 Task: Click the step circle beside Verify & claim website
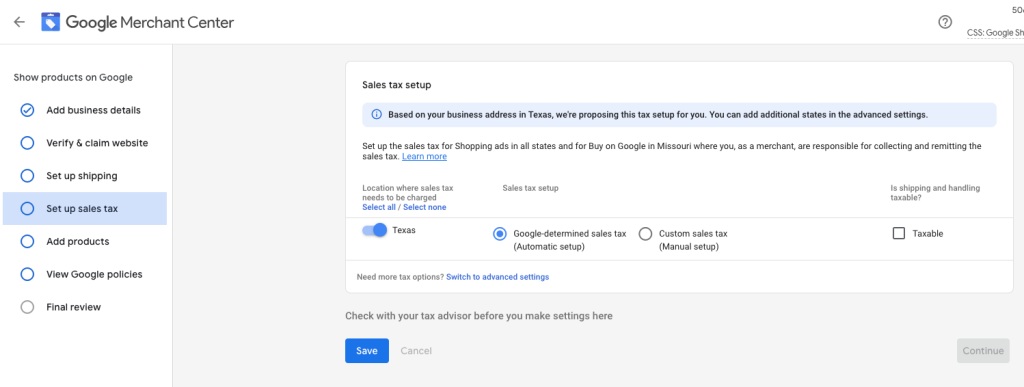27,143
